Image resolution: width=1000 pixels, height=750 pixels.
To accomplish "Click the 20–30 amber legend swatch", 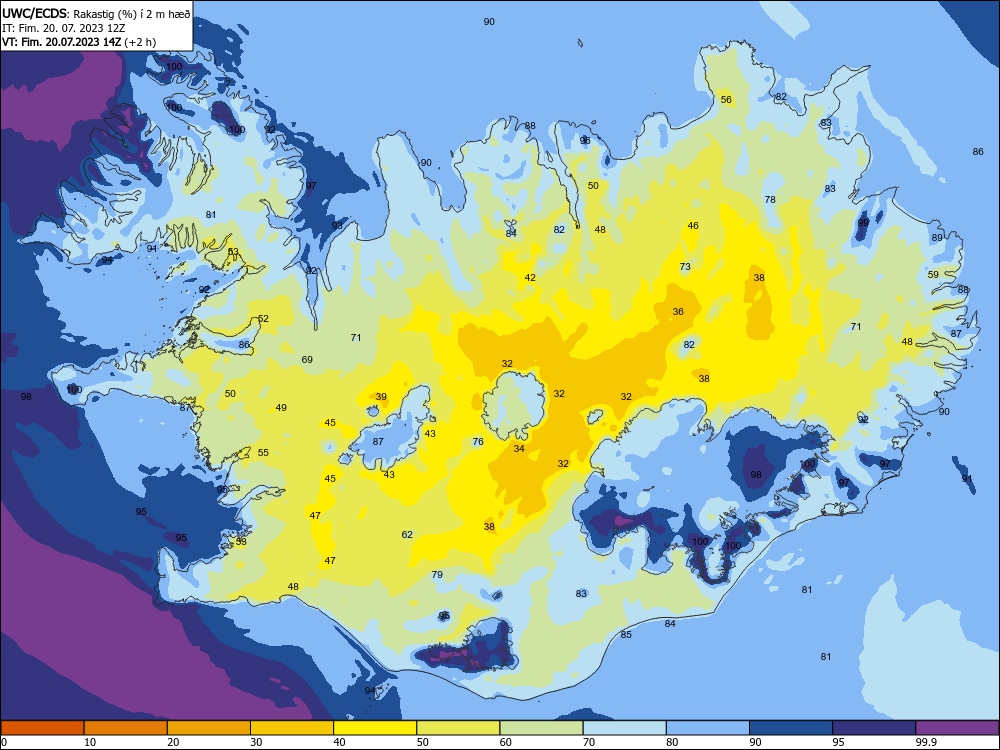I will pyautogui.click(x=209, y=728).
